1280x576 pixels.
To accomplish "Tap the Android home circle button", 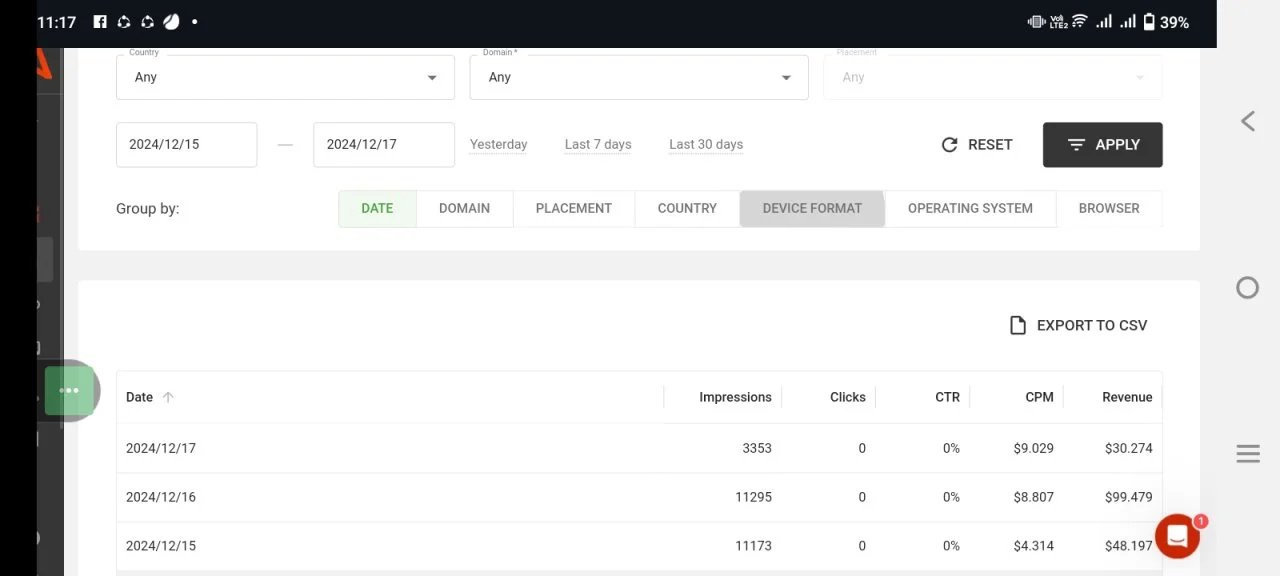I will click(1247, 288).
